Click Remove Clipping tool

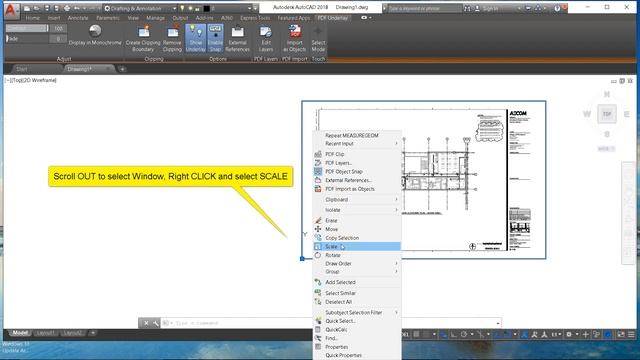tap(172, 38)
